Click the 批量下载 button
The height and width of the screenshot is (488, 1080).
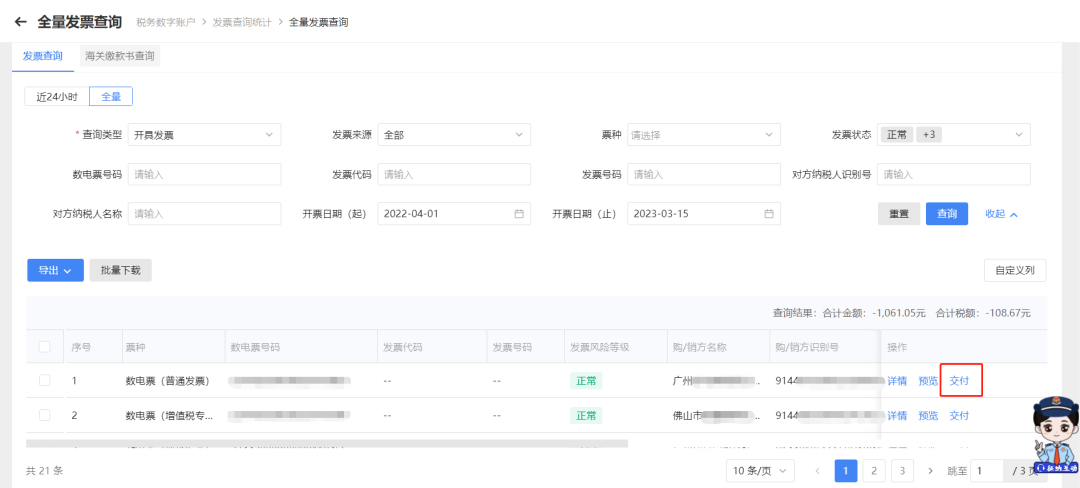point(121,270)
